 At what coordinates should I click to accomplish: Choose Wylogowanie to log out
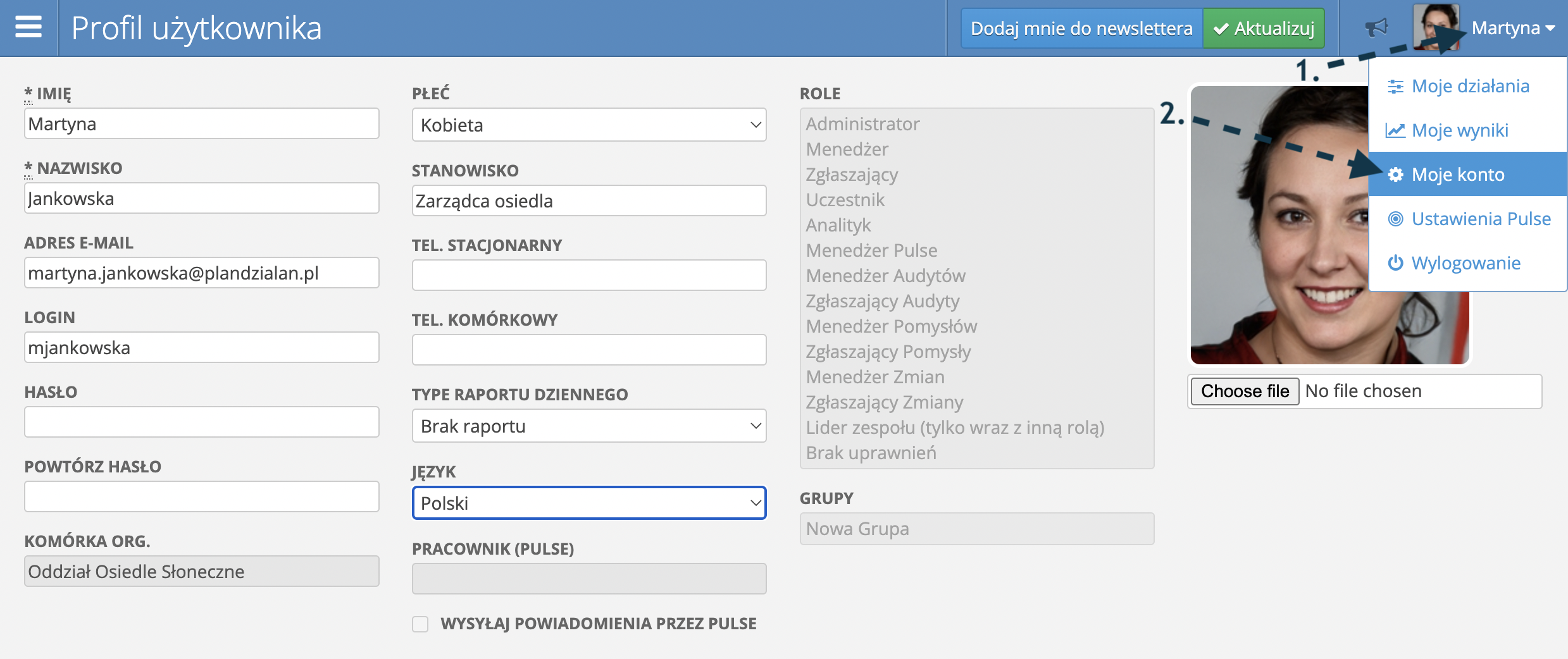tap(1468, 263)
